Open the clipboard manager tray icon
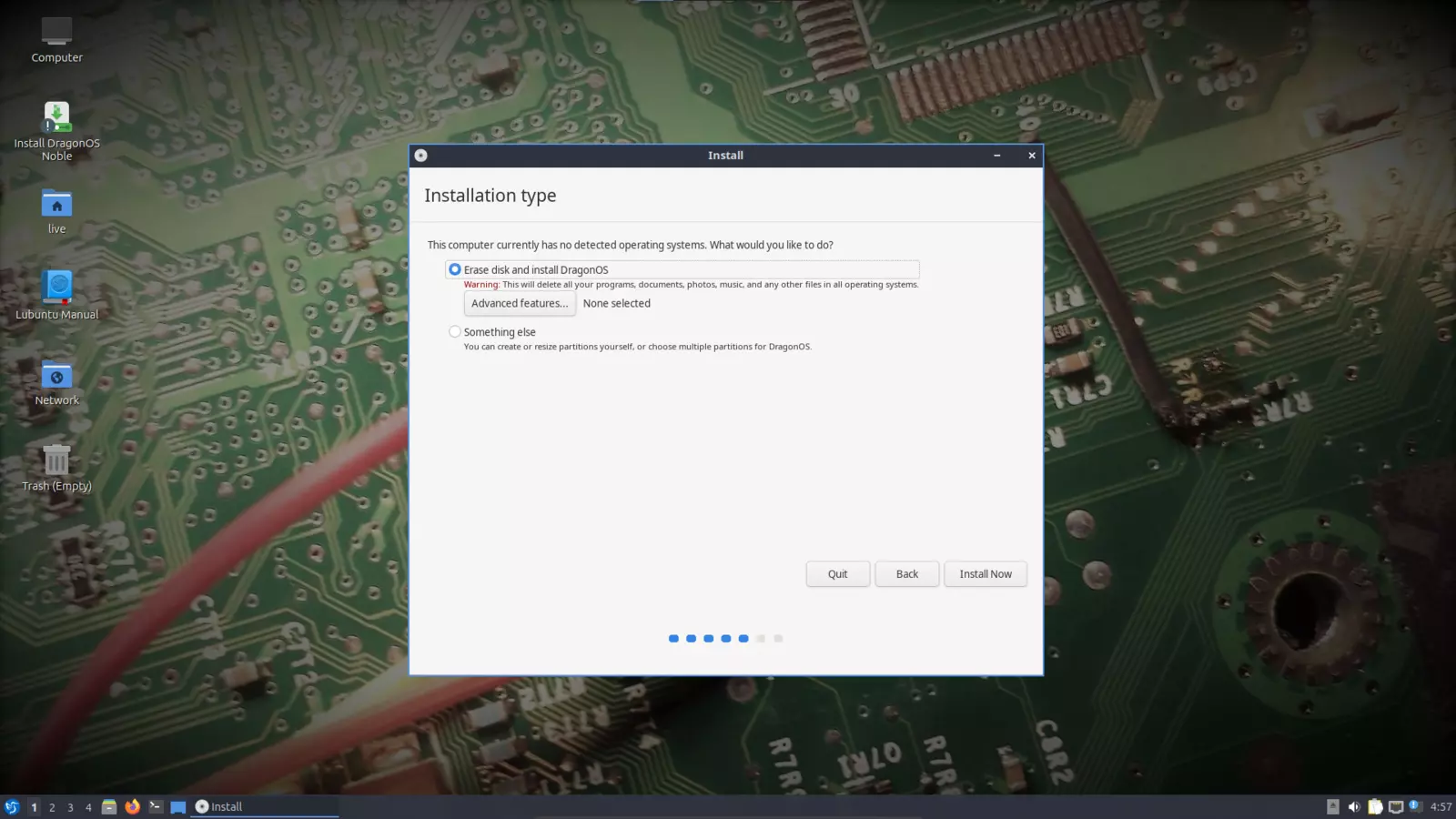The height and width of the screenshot is (819, 1456). pyautogui.click(x=1375, y=807)
